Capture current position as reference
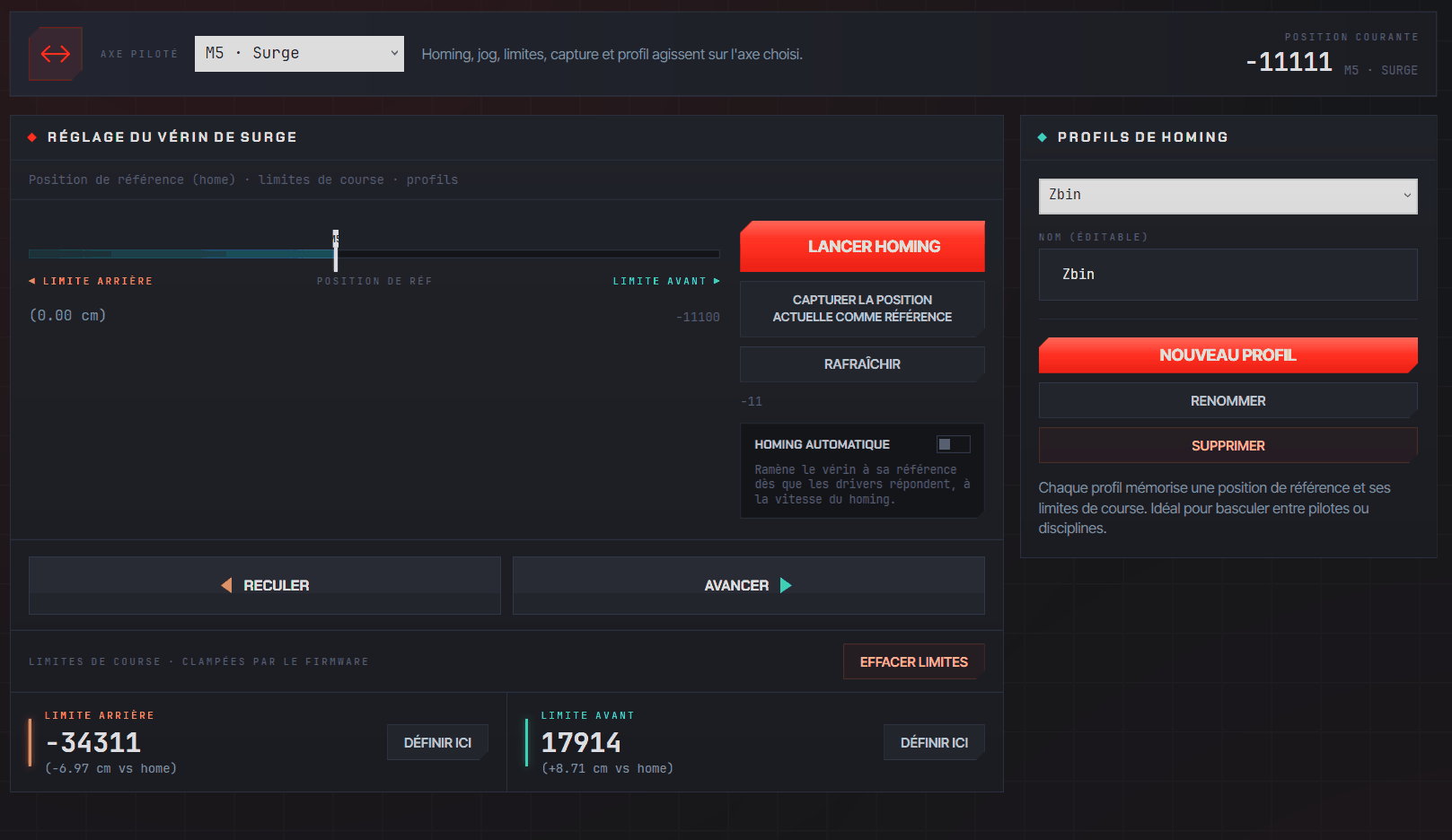The height and width of the screenshot is (840, 1452). pyautogui.click(x=862, y=309)
